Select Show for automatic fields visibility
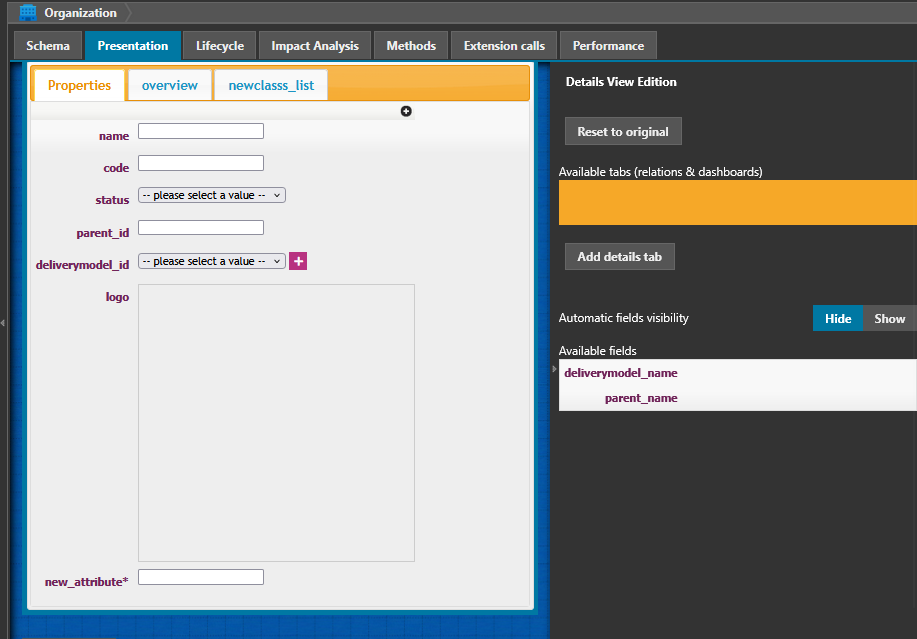Image resolution: width=917 pixels, height=639 pixels. [889, 318]
